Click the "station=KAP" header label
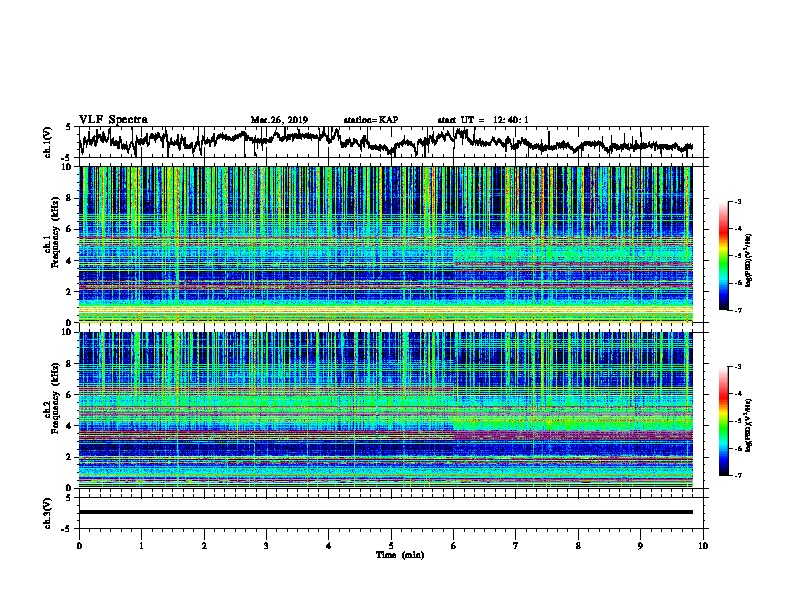792x612 pixels. (371, 120)
